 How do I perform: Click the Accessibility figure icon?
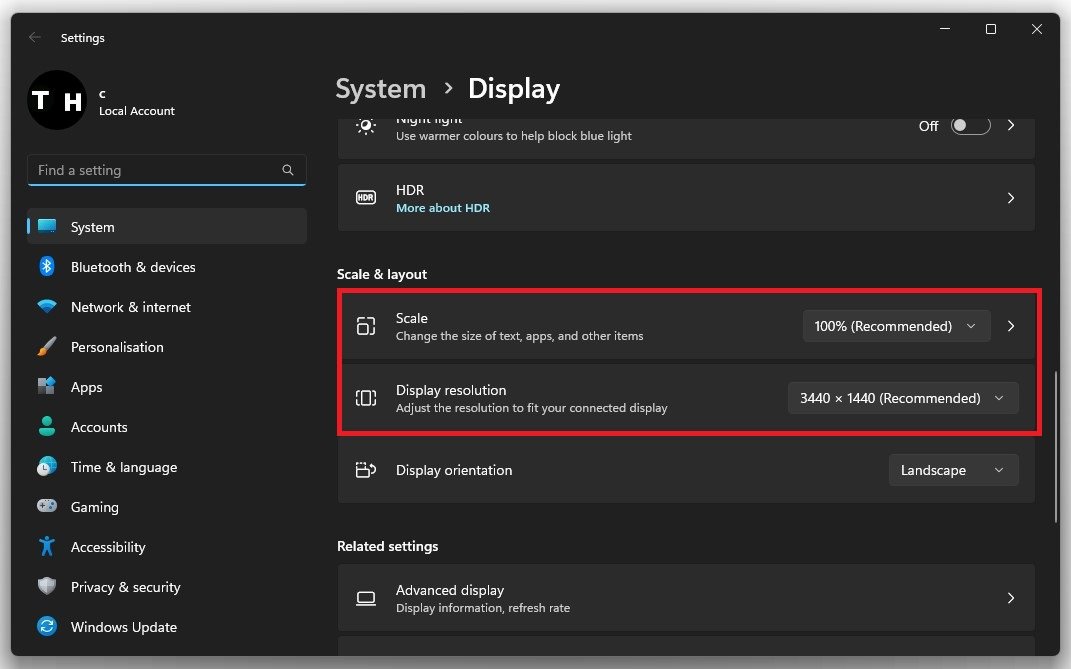click(47, 547)
